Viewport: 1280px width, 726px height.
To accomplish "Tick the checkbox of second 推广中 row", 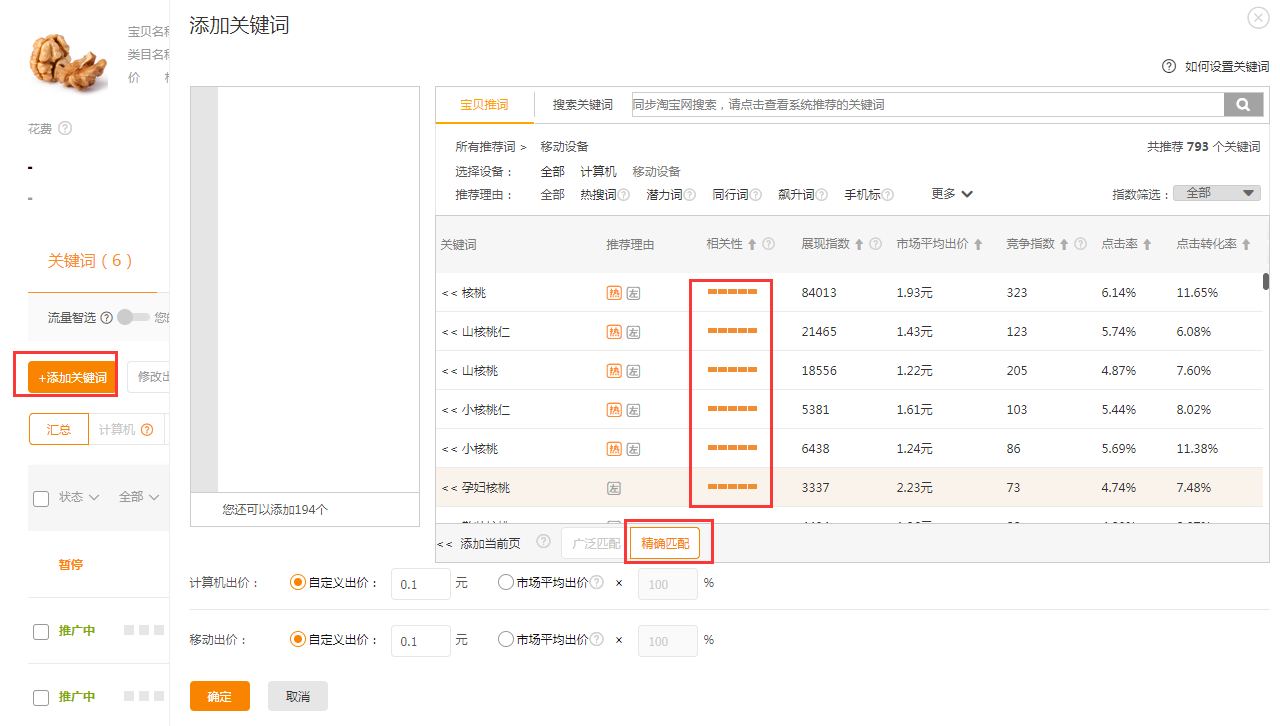I will coord(41,697).
